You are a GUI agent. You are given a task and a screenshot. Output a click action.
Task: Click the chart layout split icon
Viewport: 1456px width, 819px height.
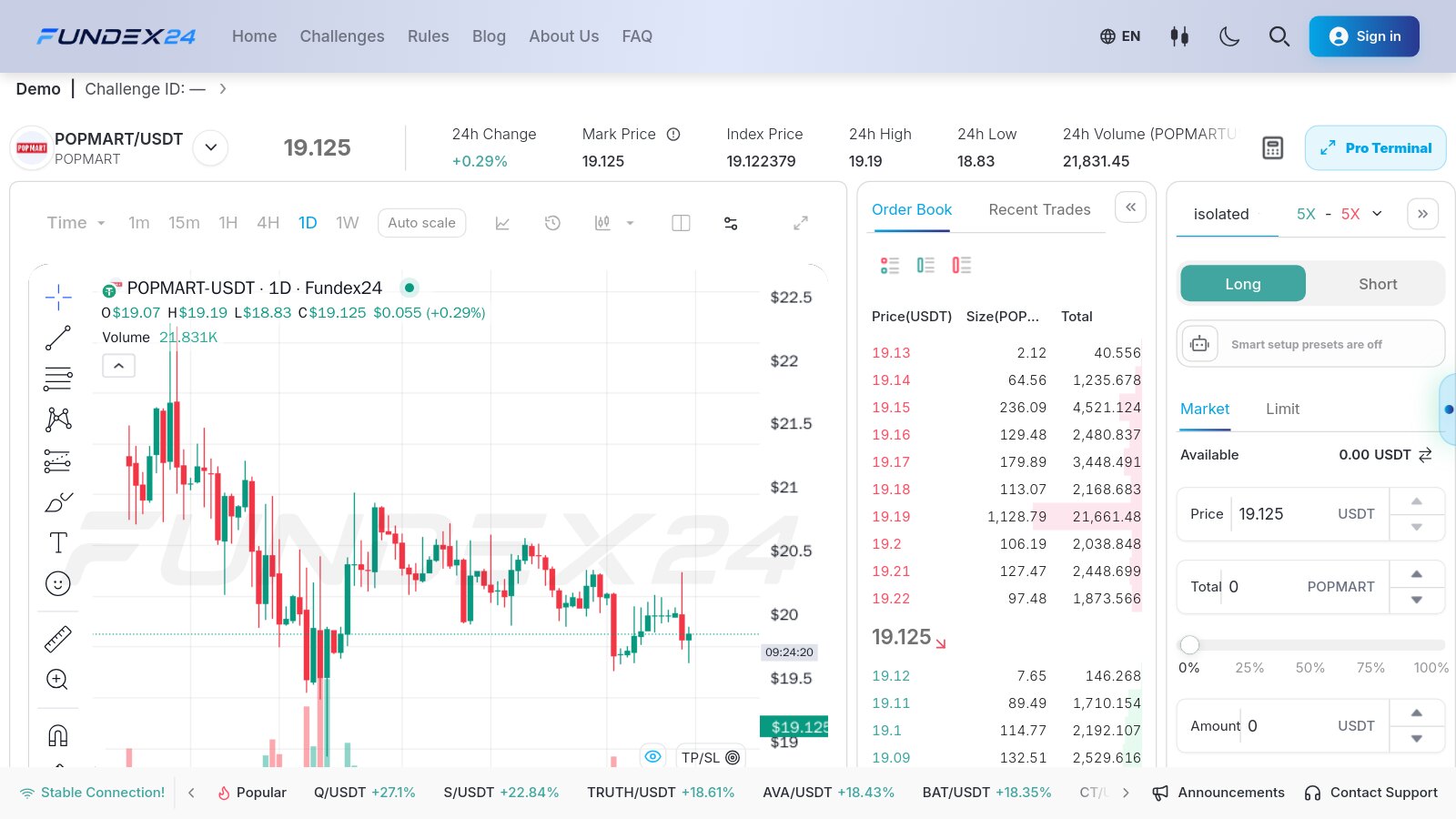pos(681,223)
